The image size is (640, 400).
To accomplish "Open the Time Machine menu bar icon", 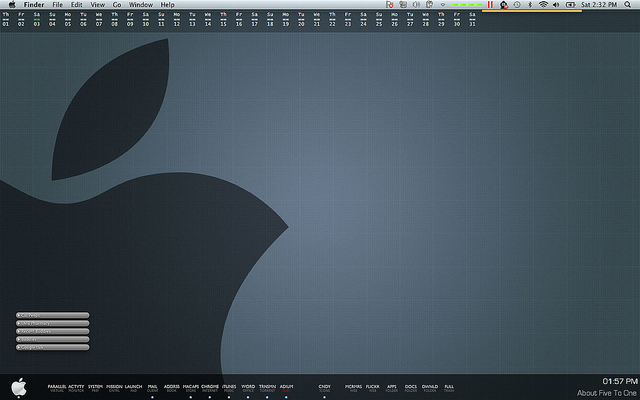I will [517, 4].
